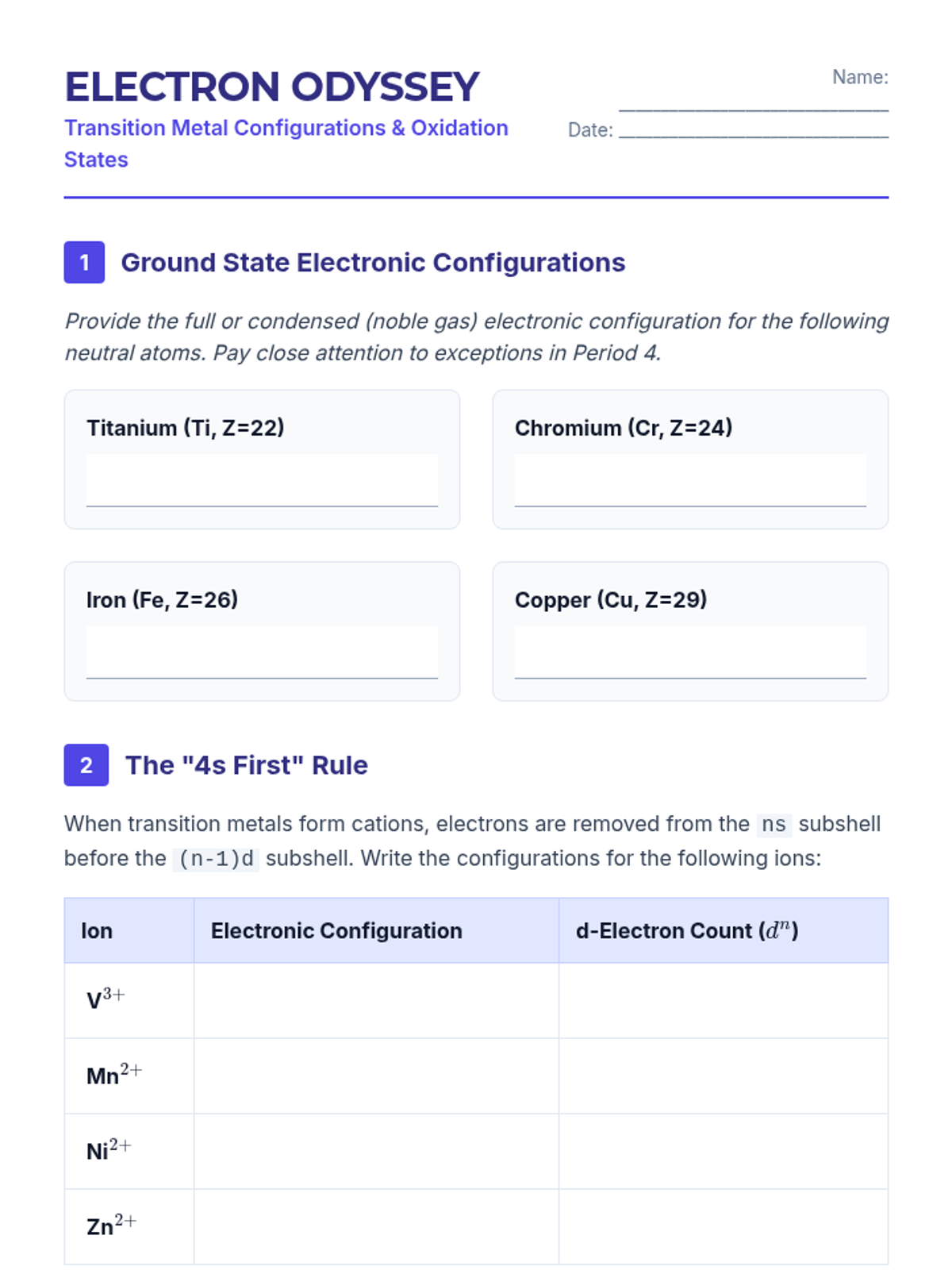This screenshot has width=952, height=1270.
Task: Click the Name blank line
Action: [x=753, y=102]
